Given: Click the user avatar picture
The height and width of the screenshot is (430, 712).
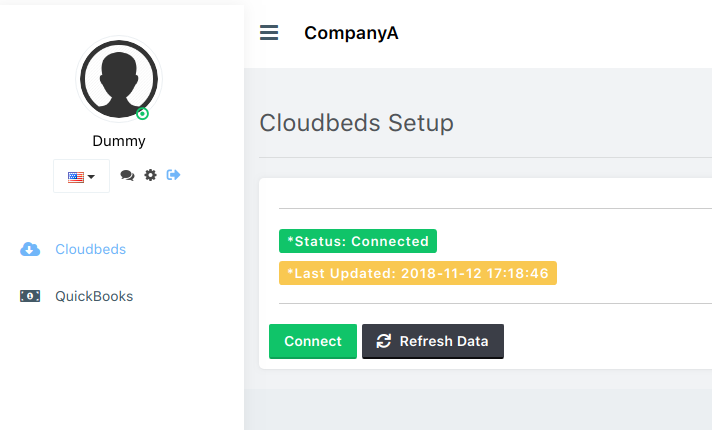Looking at the screenshot, I should tap(119, 79).
